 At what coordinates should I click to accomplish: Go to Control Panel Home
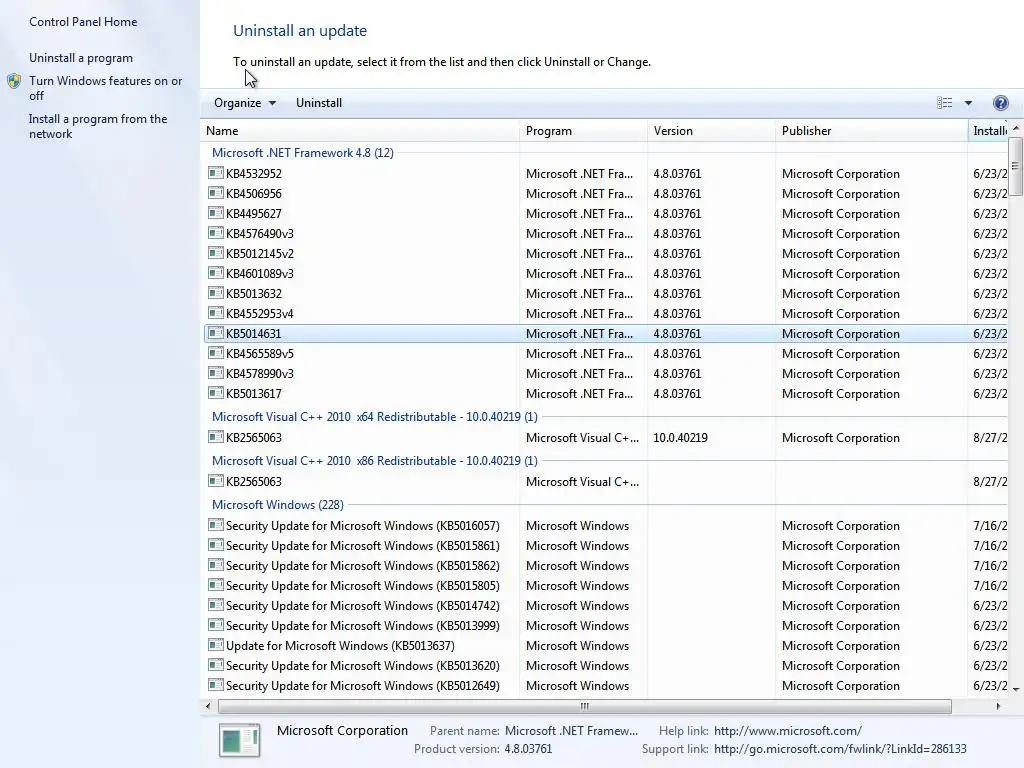[83, 22]
